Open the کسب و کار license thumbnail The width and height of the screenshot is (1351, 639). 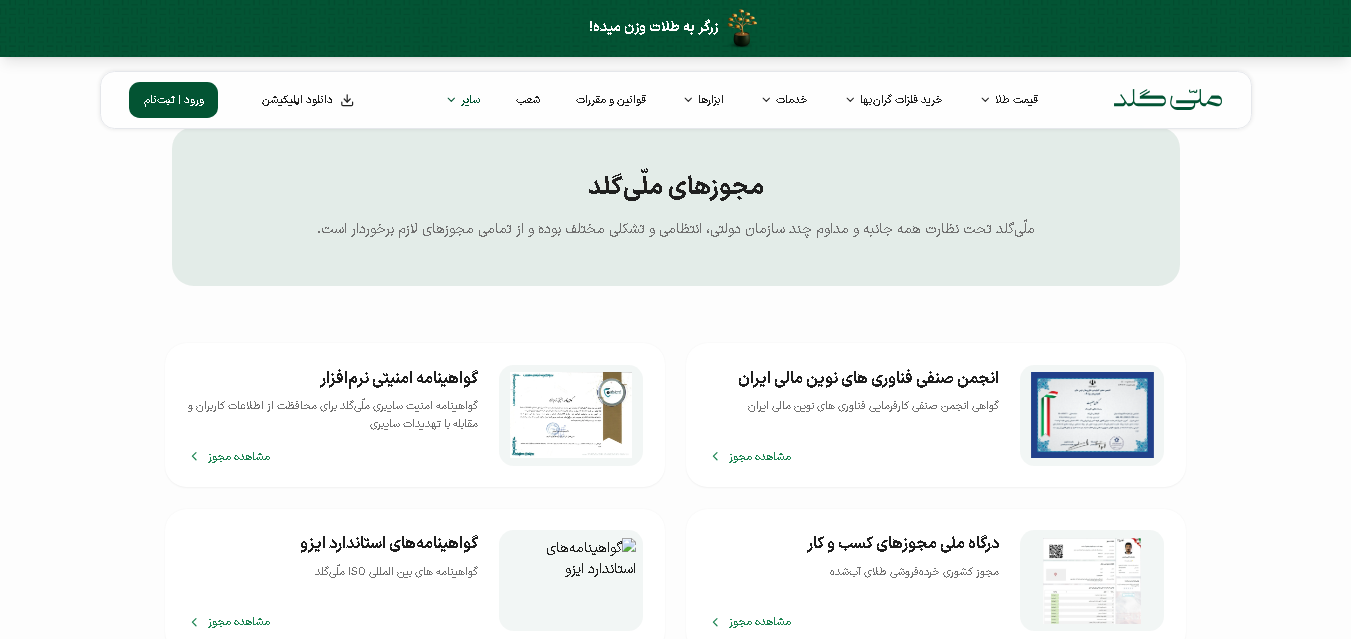[1092, 580]
